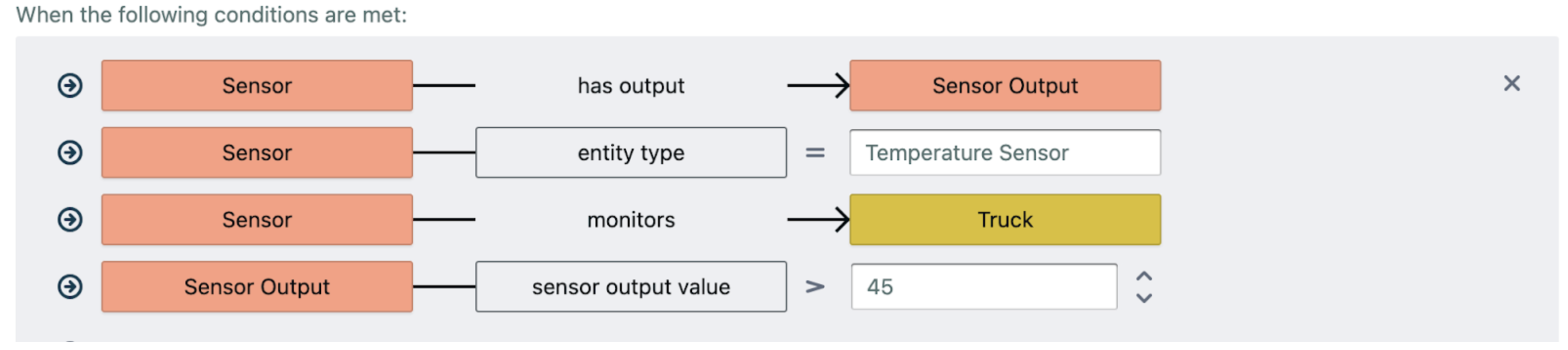Increase the sensor output value with the up stepper

[x=1144, y=276]
